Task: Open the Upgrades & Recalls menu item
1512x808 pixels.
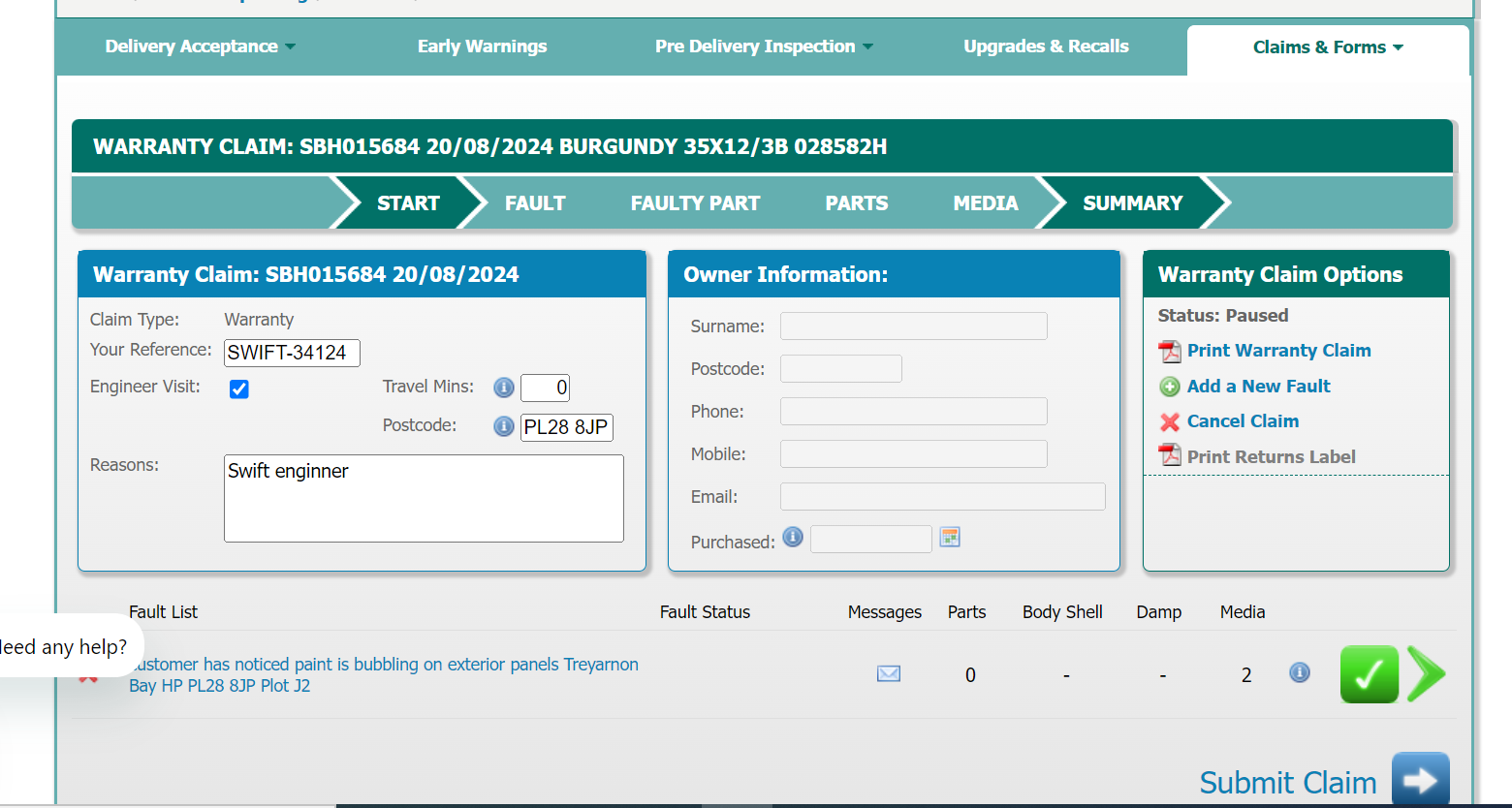Action: point(1046,47)
